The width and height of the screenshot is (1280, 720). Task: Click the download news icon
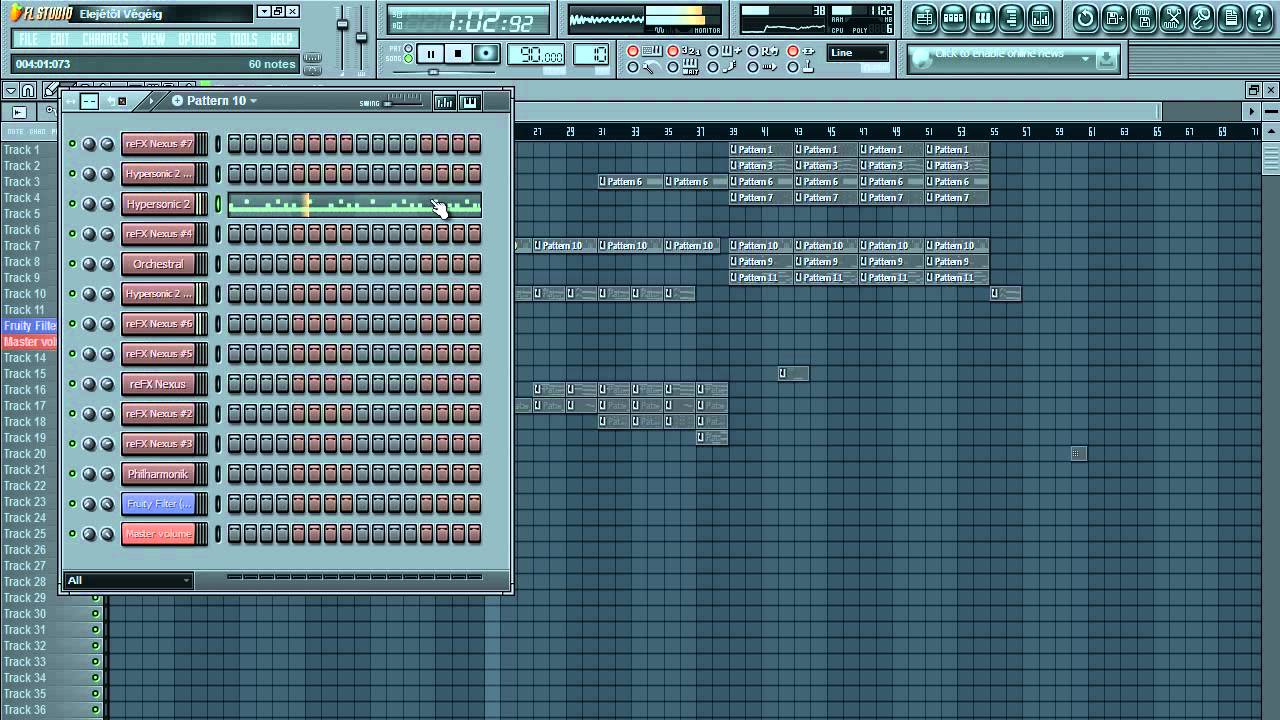(x=1106, y=59)
